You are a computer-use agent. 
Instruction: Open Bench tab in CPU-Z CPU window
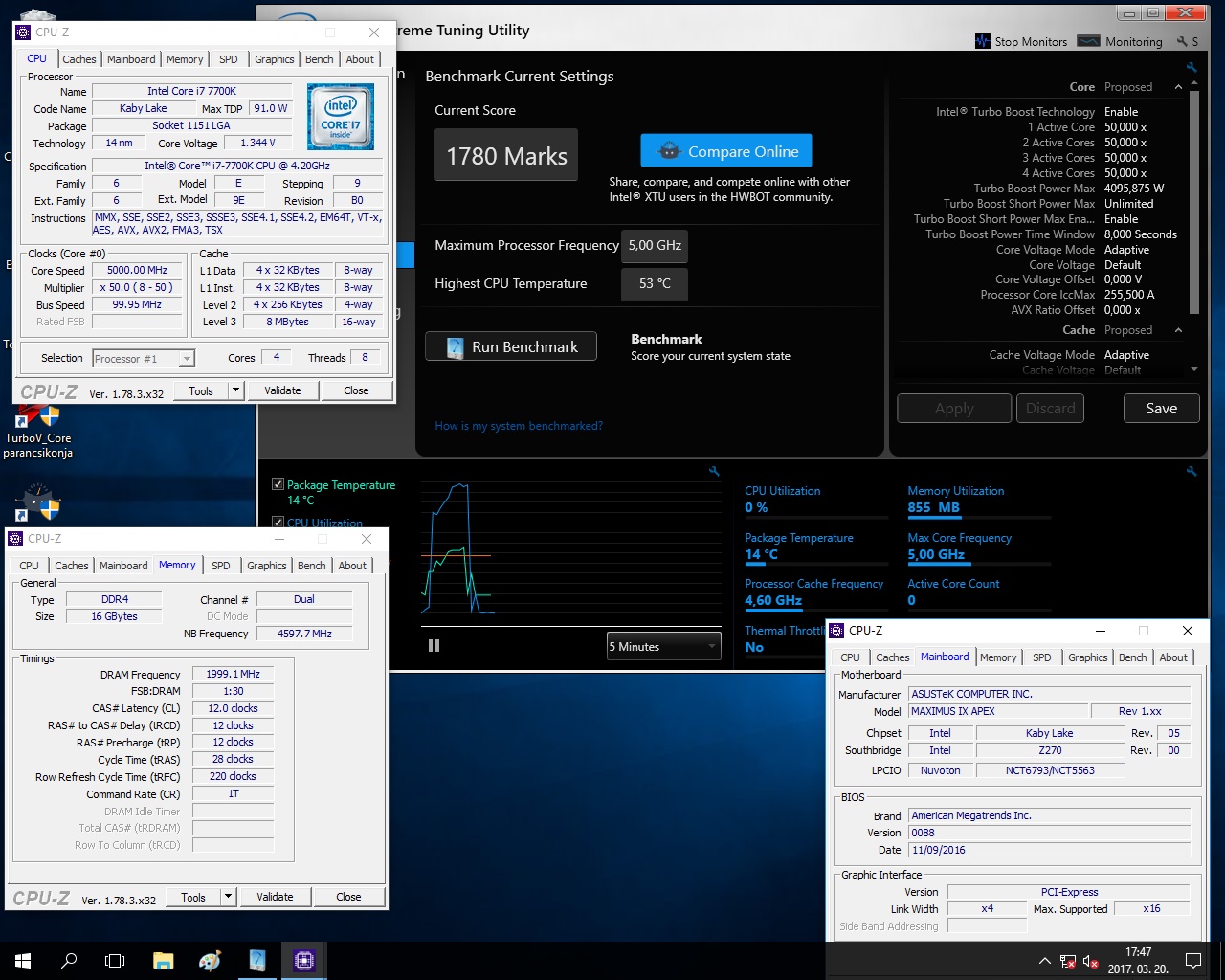coord(320,59)
